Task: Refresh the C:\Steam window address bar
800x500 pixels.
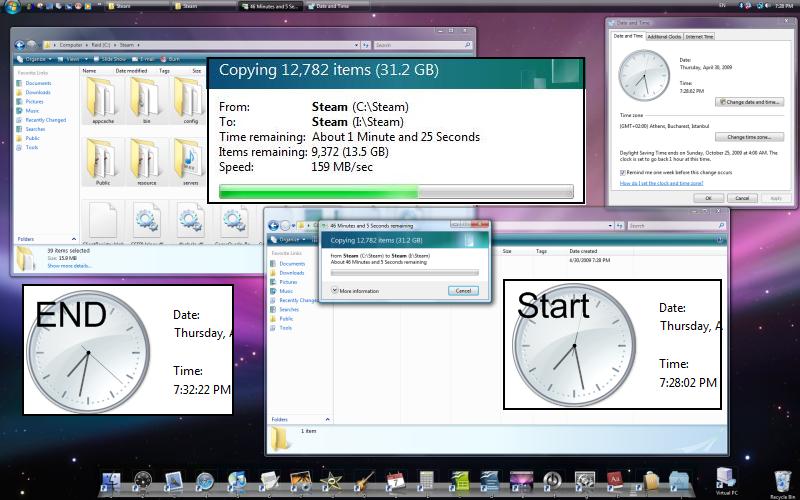Action: [x=366, y=45]
